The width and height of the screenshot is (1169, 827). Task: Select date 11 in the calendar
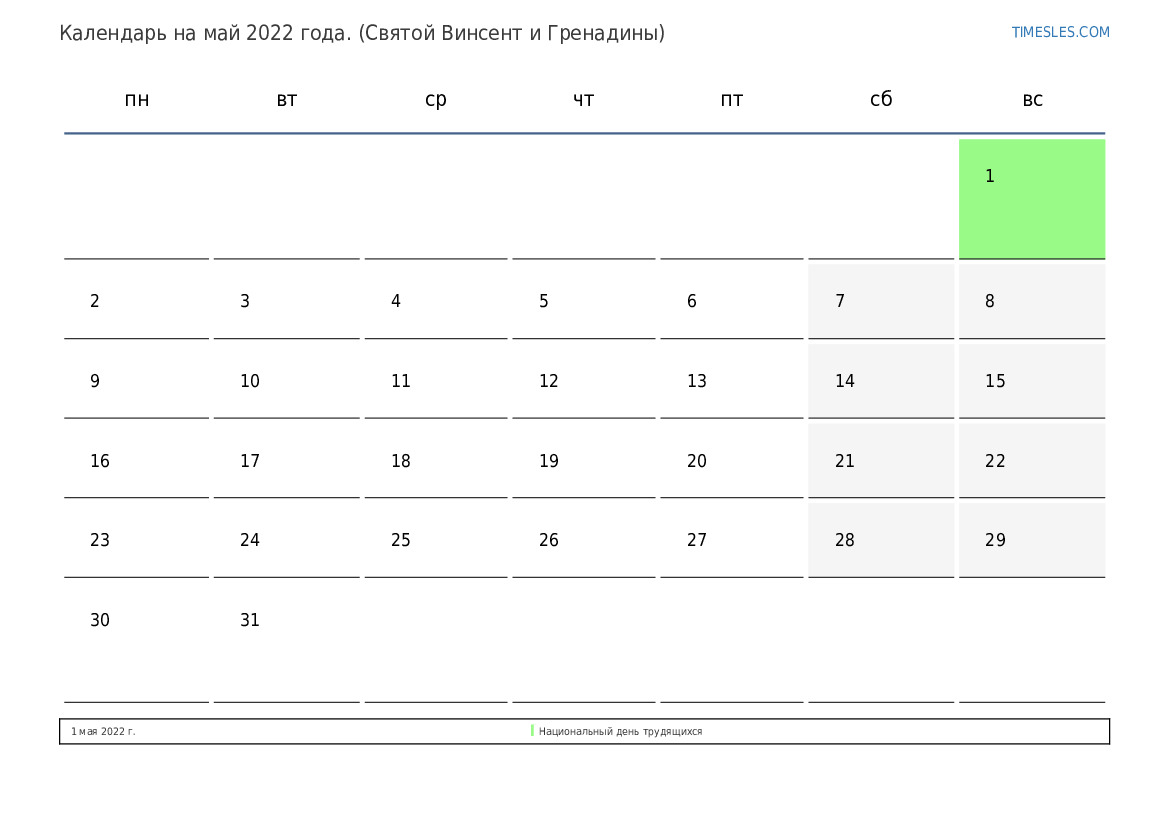click(x=435, y=380)
